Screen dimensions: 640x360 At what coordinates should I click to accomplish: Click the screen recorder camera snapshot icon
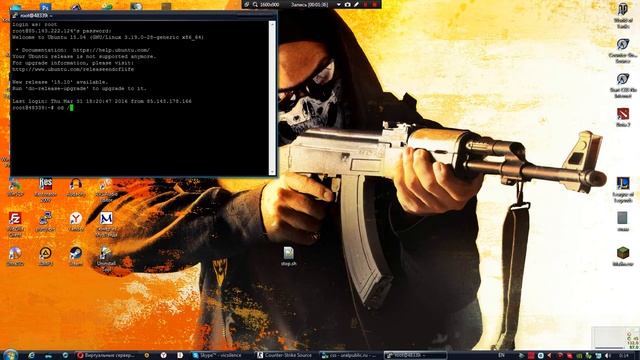coord(347,4)
